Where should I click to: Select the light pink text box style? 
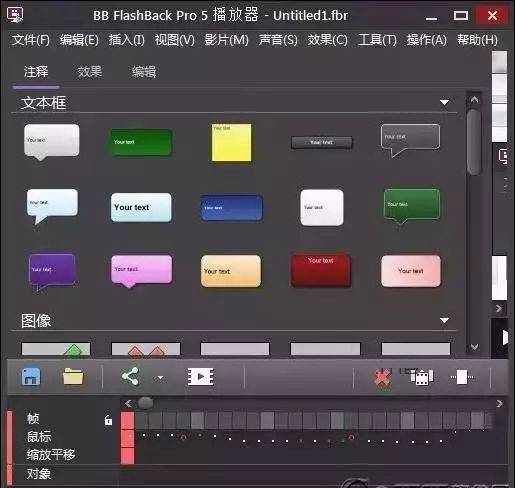pyautogui.click(x=411, y=271)
